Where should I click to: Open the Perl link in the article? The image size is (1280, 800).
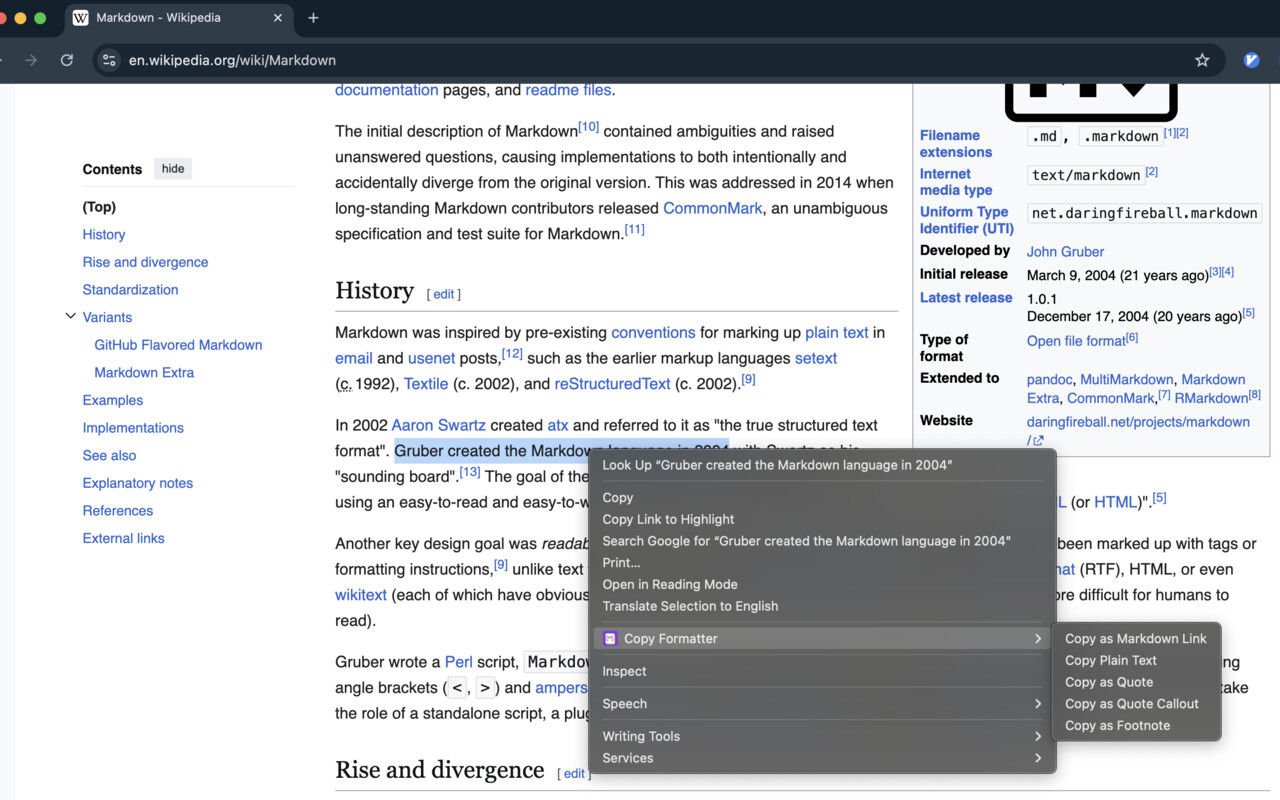pos(459,662)
